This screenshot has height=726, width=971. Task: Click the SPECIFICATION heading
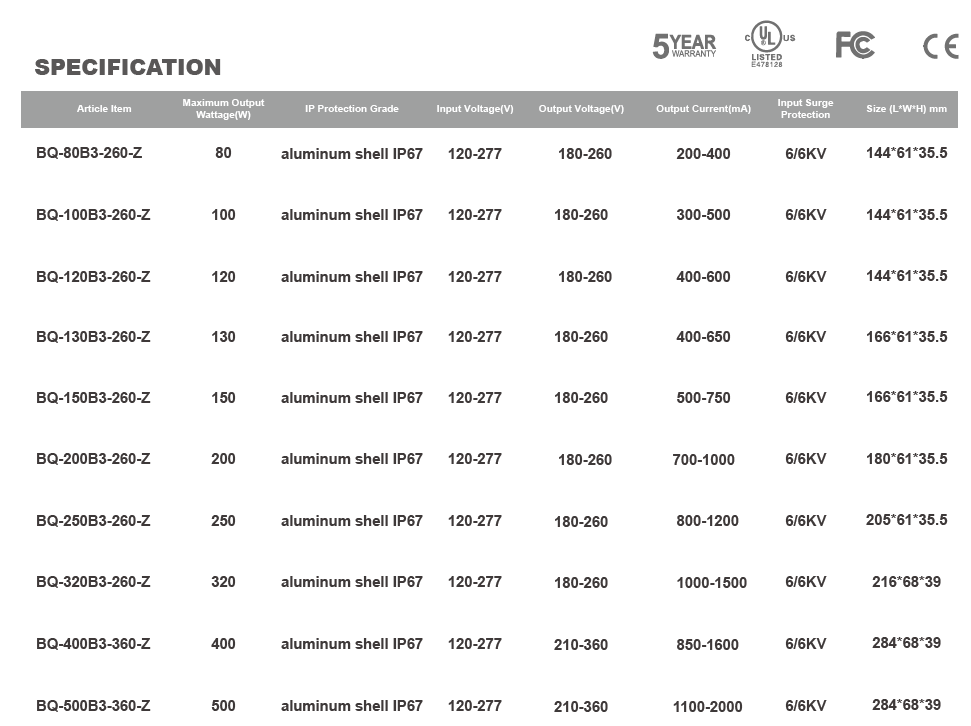128,67
